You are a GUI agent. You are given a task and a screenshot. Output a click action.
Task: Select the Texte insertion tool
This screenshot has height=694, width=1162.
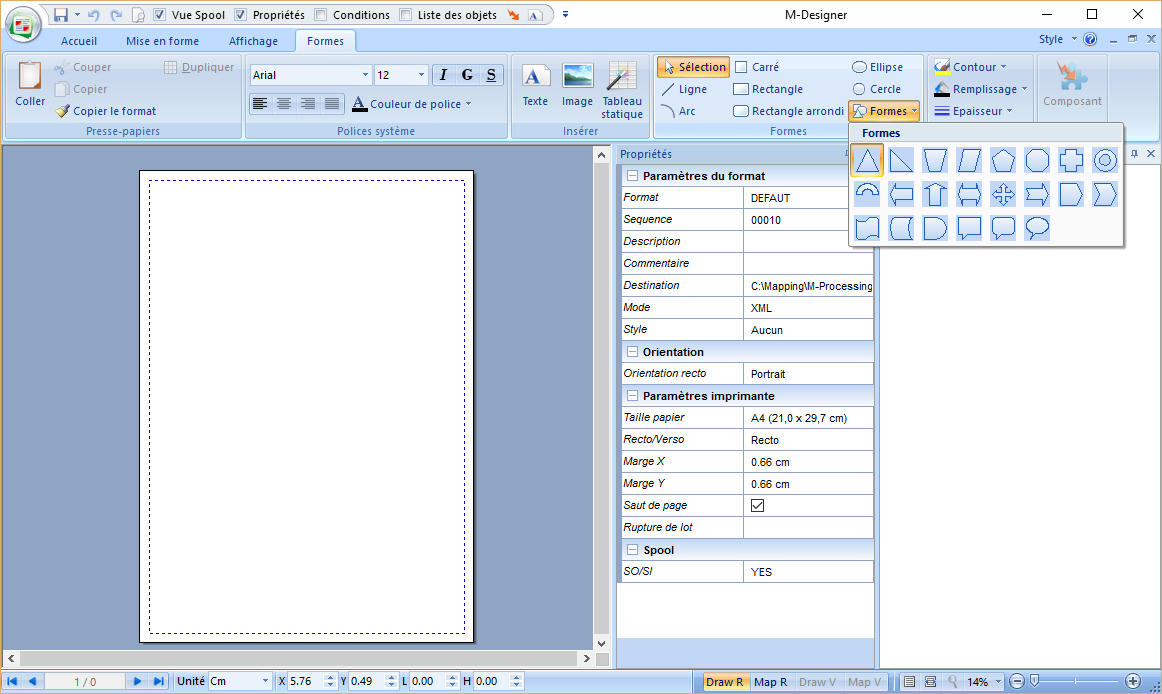coord(535,88)
